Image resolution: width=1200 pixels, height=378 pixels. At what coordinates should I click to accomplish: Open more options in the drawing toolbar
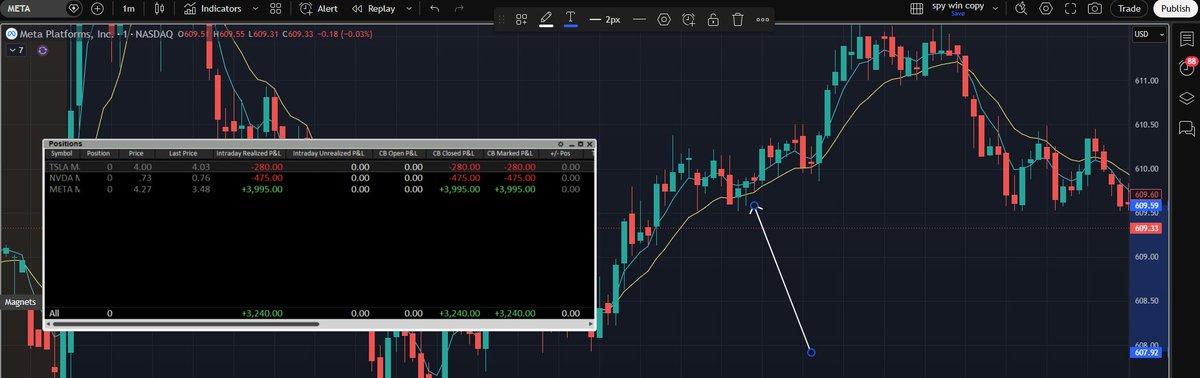pos(763,19)
